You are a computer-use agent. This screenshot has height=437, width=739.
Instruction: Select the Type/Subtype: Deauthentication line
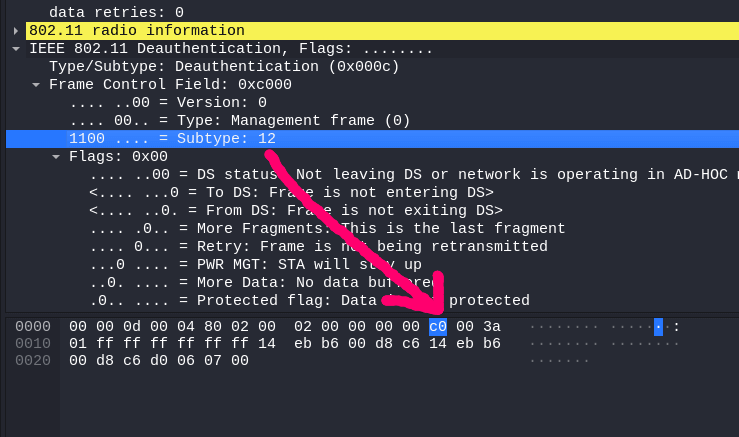tap(223, 66)
